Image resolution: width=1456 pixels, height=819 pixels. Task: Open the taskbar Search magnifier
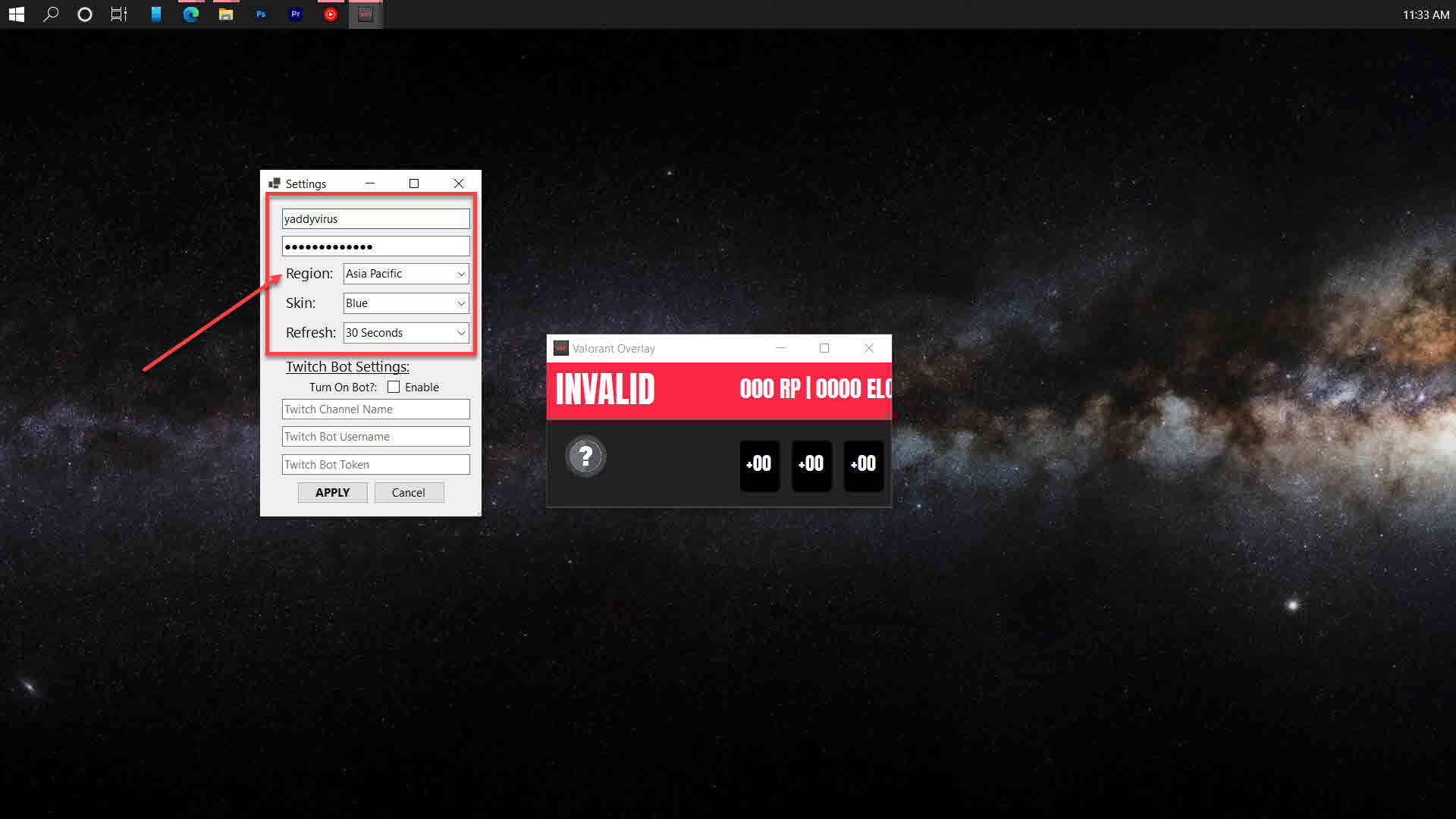click(x=51, y=14)
